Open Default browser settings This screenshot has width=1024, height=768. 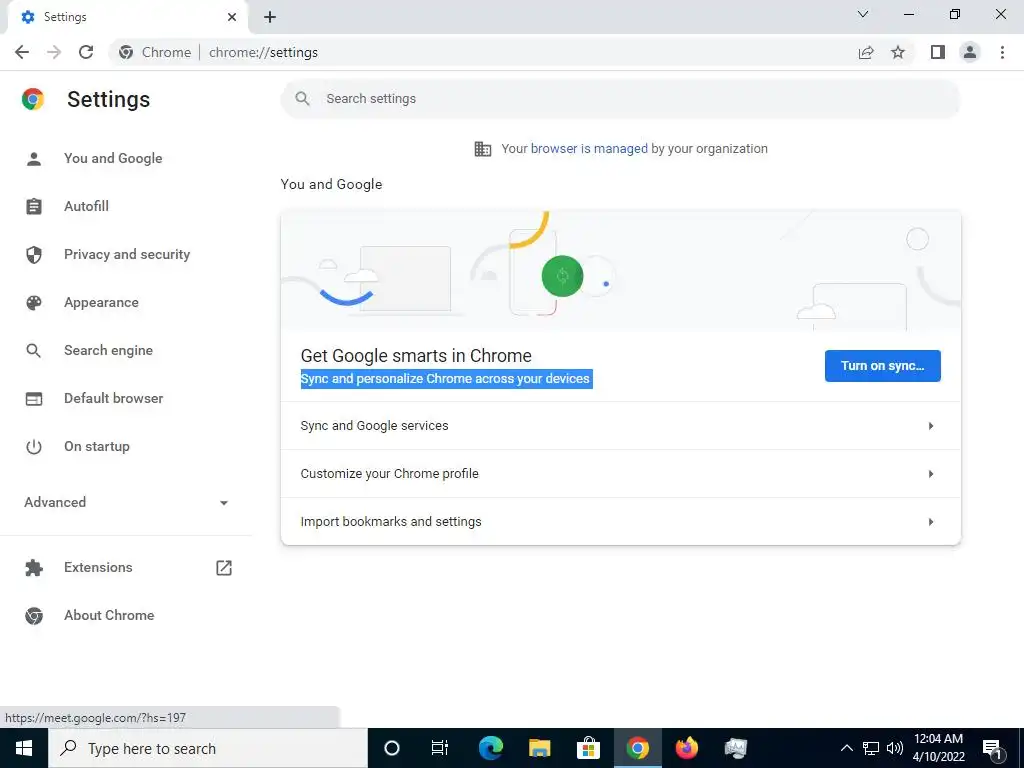coord(114,398)
